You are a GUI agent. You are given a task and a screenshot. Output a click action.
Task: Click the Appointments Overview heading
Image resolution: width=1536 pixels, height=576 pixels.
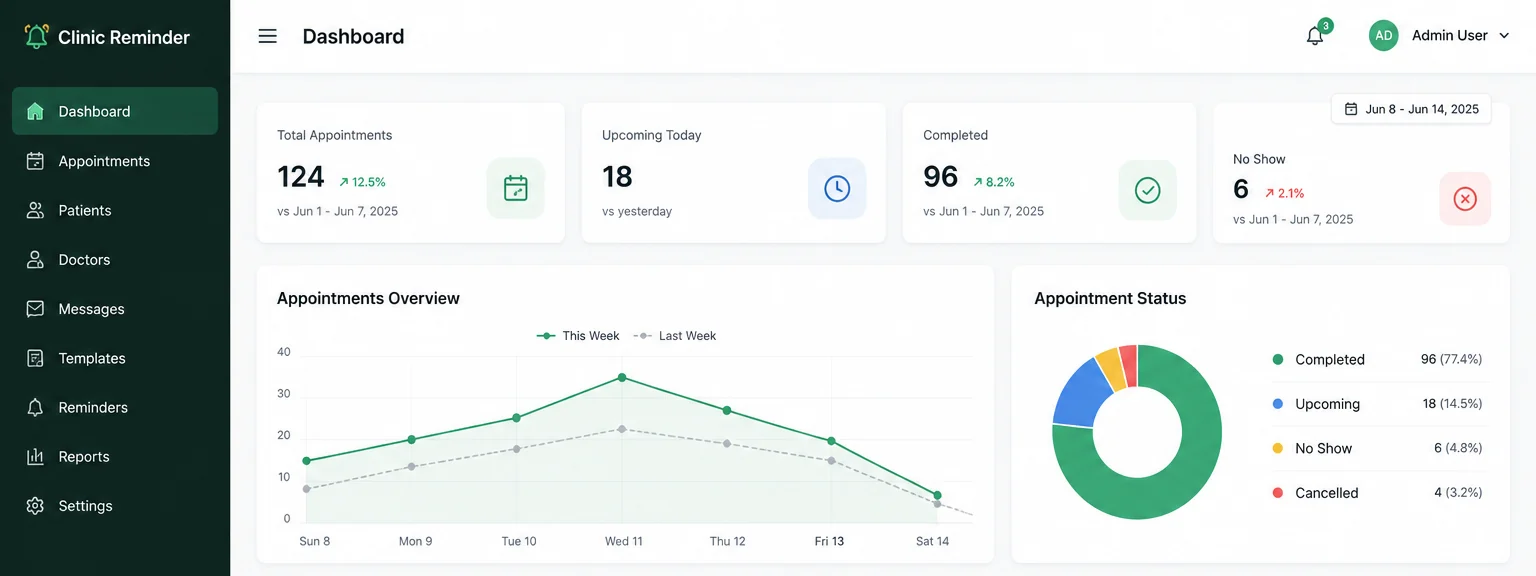coord(368,298)
